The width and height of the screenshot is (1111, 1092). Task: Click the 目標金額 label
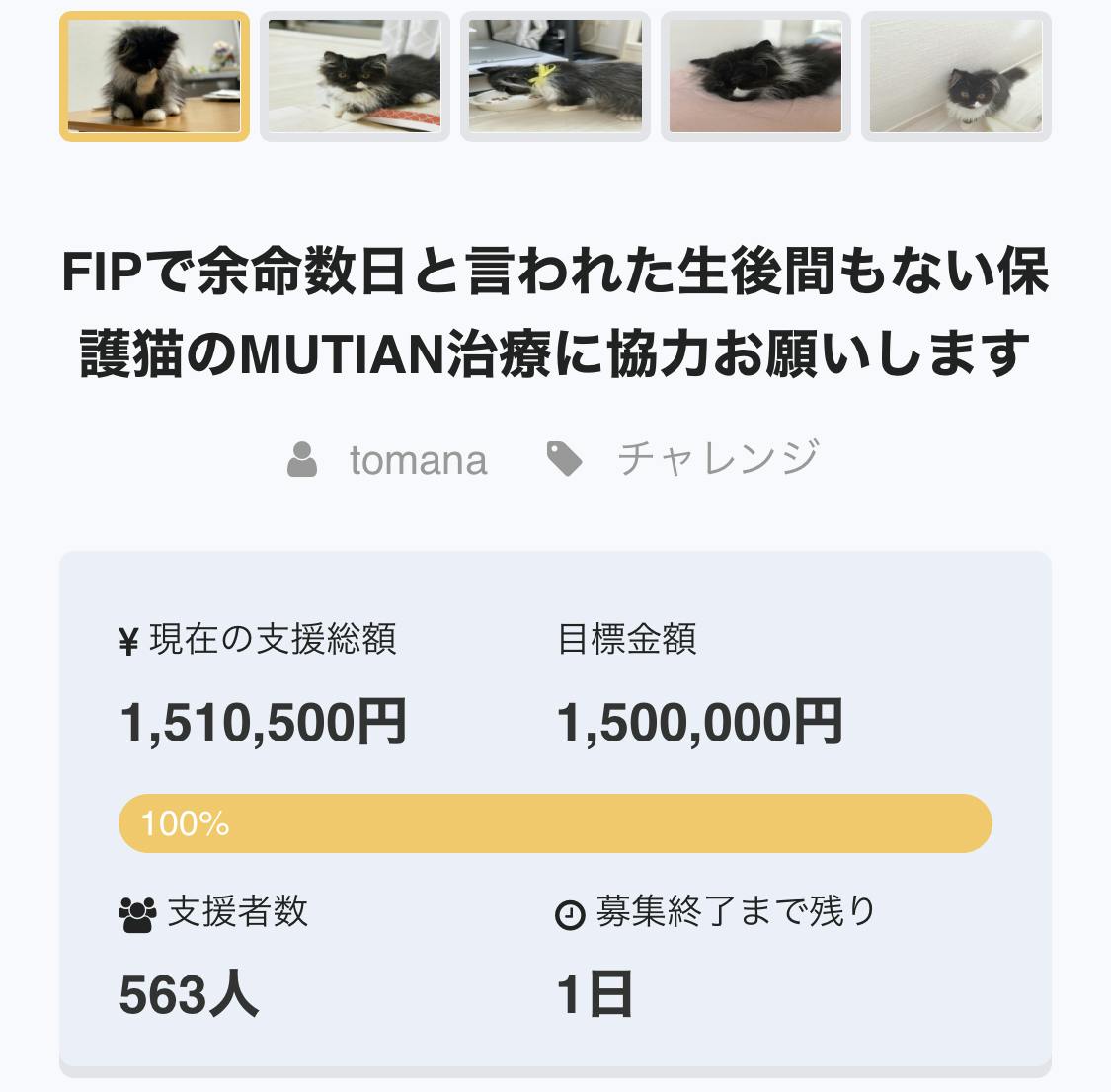tap(627, 640)
